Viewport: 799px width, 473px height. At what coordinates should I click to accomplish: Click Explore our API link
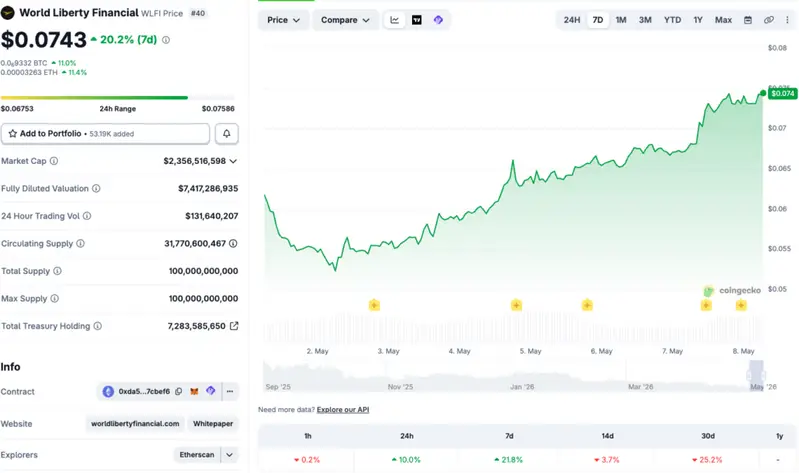342,410
